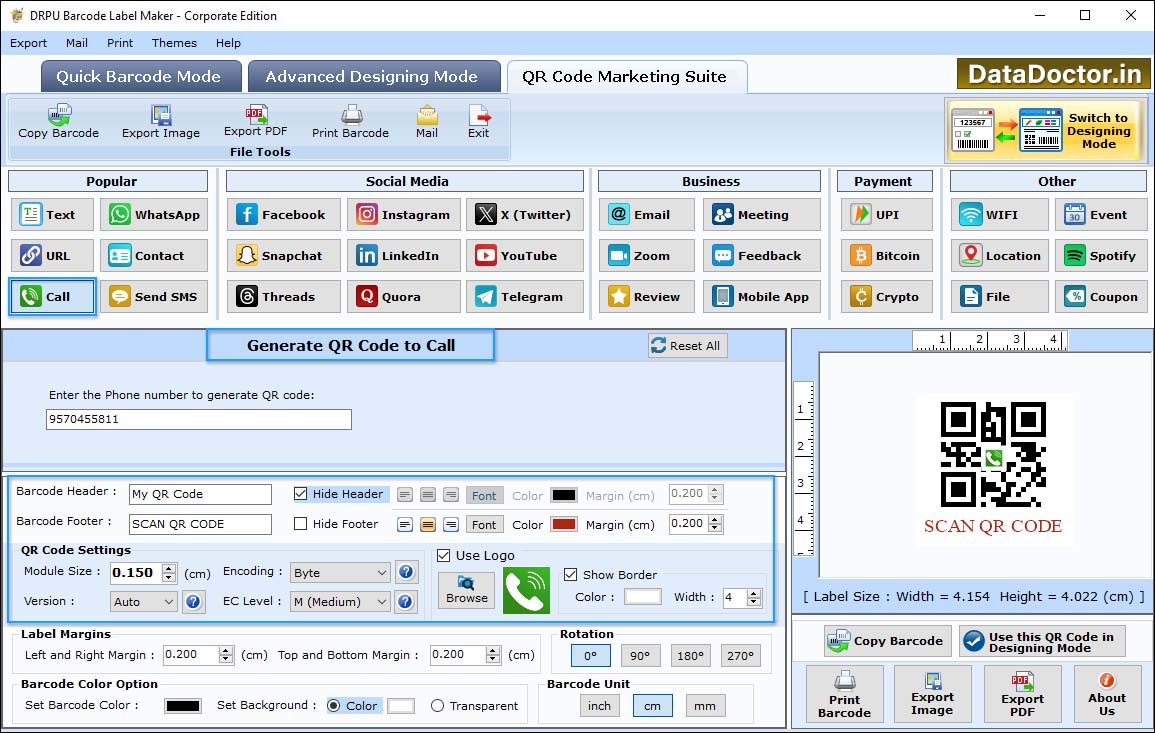
Task: Open the Export menu
Action: 29,43
